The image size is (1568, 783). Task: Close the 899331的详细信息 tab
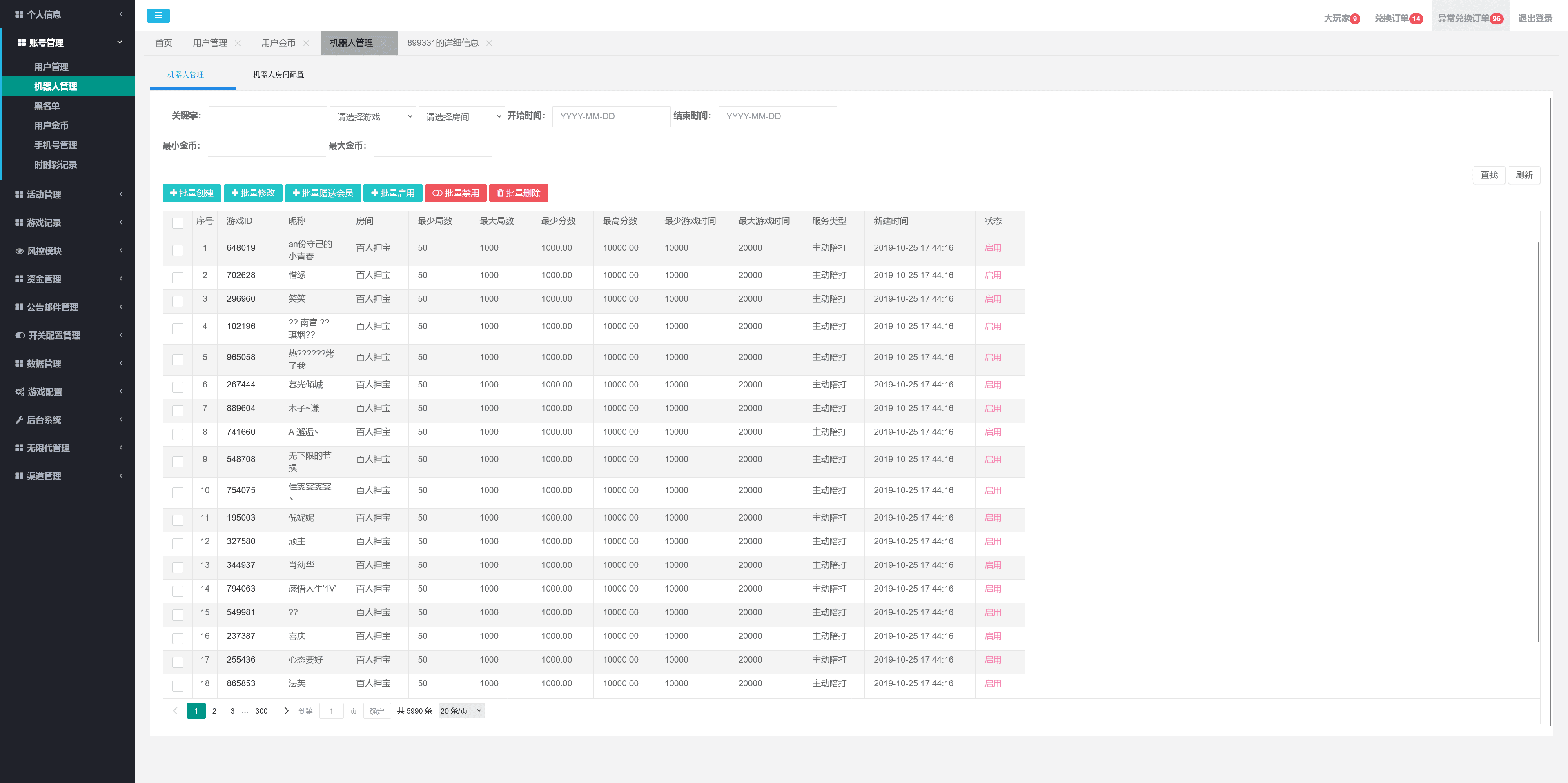(x=489, y=43)
